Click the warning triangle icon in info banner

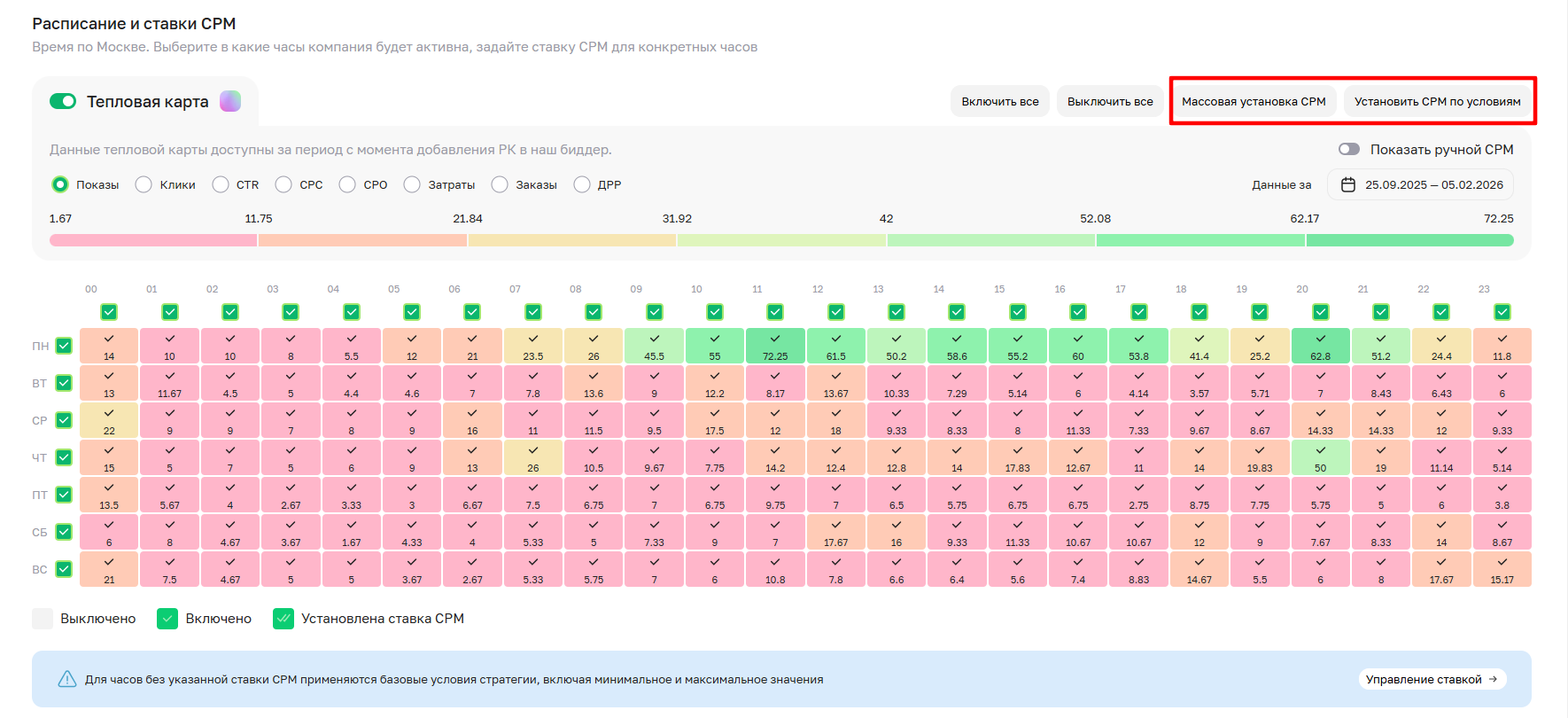(67, 679)
